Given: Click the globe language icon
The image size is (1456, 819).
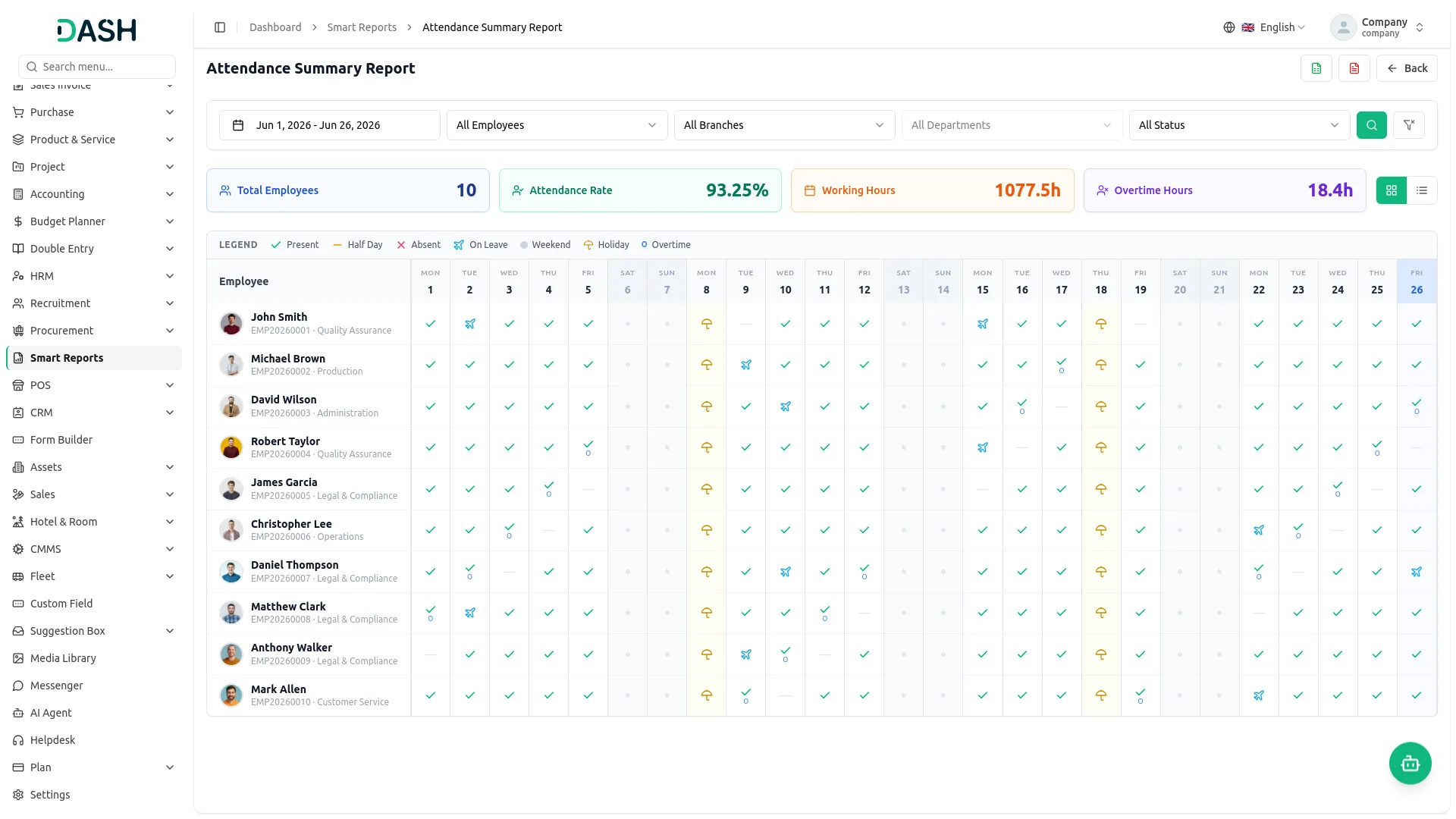Looking at the screenshot, I should 1229,27.
